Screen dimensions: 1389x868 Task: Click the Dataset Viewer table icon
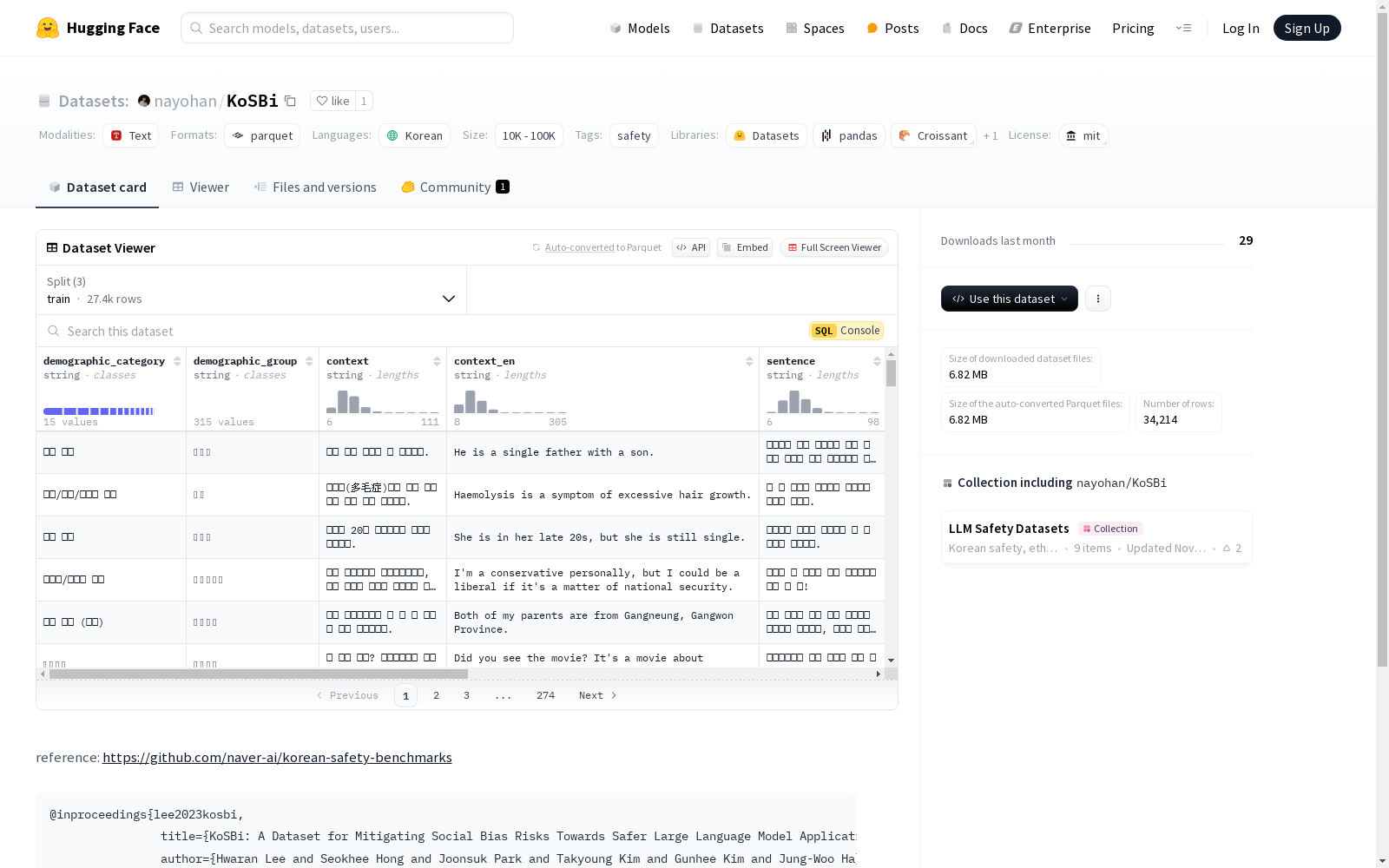pyautogui.click(x=52, y=247)
